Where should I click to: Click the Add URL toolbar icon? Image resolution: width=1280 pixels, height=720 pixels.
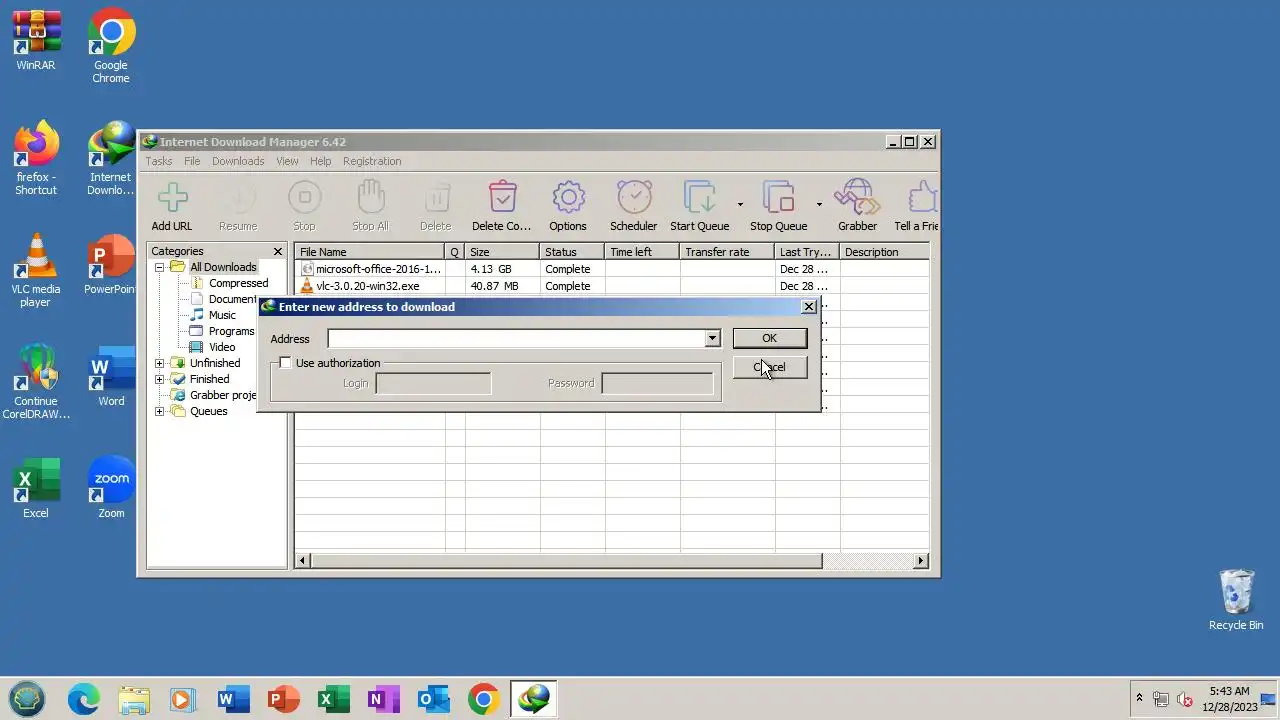point(172,197)
